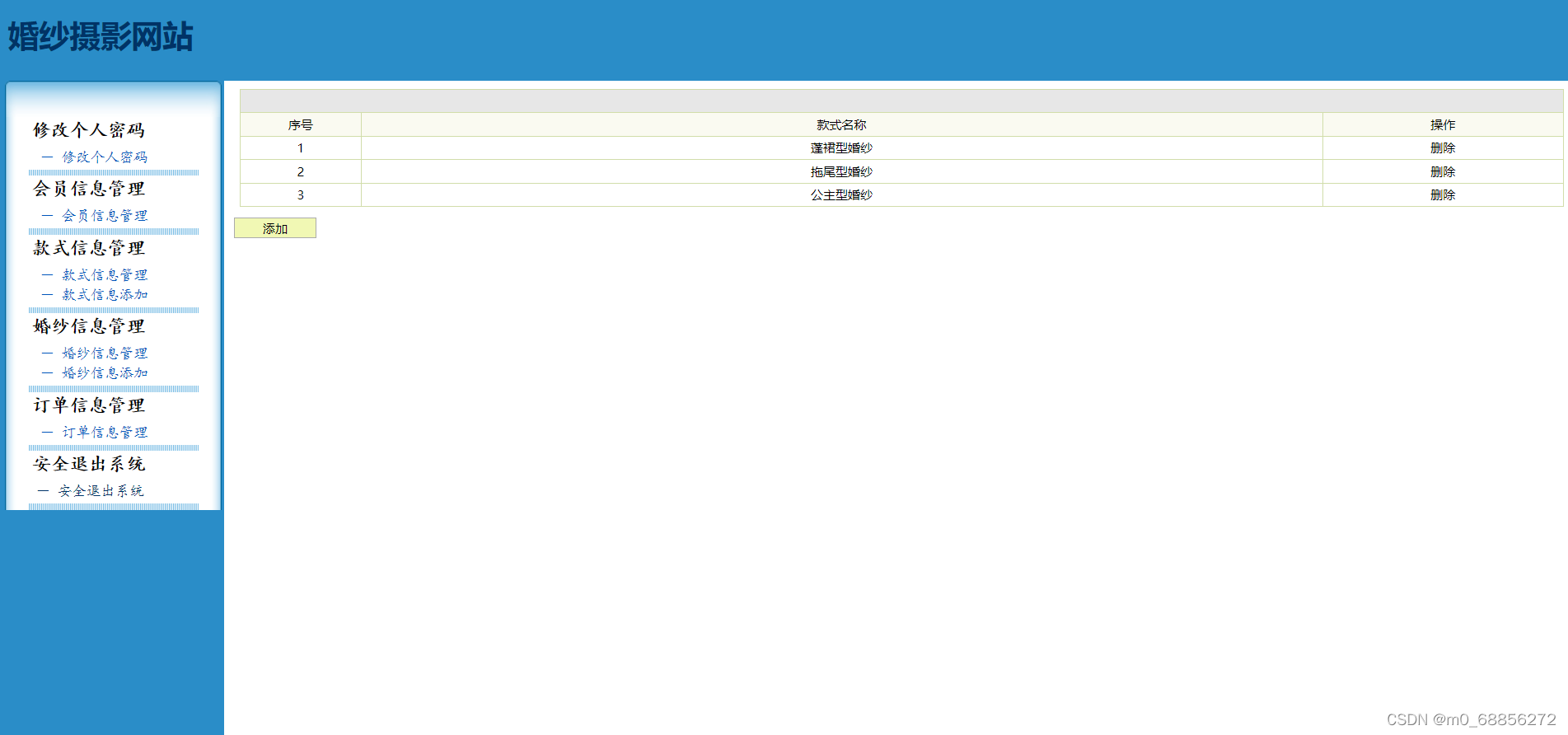This screenshot has height=735, width=1568.
Task: Delete the 公主型婚纱 row
Action: point(1443,194)
